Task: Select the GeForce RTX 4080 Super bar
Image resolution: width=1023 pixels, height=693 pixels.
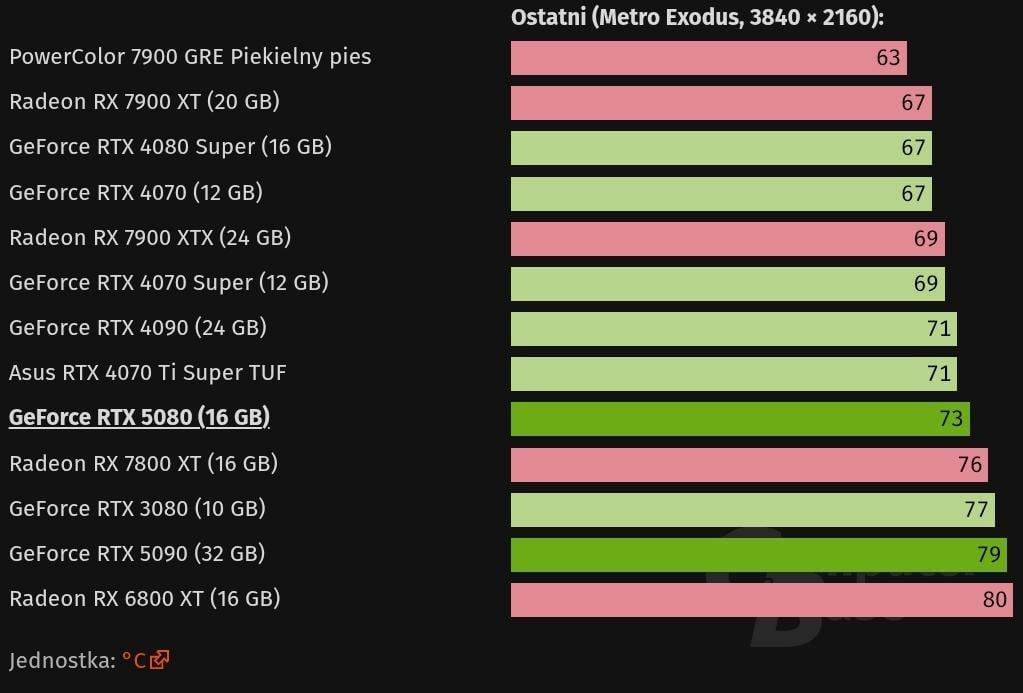Action: tap(721, 148)
